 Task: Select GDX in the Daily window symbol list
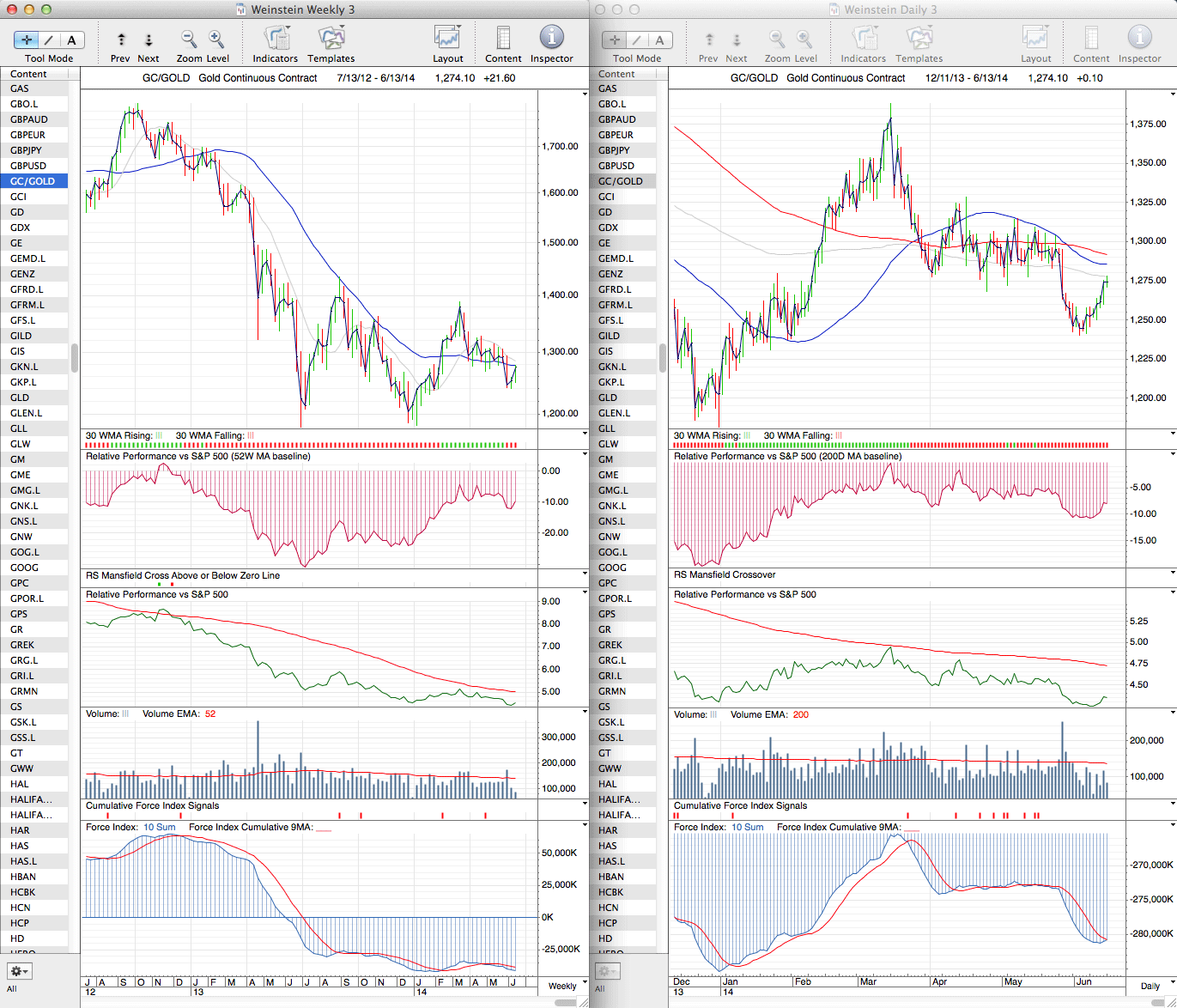pyautogui.click(x=608, y=228)
